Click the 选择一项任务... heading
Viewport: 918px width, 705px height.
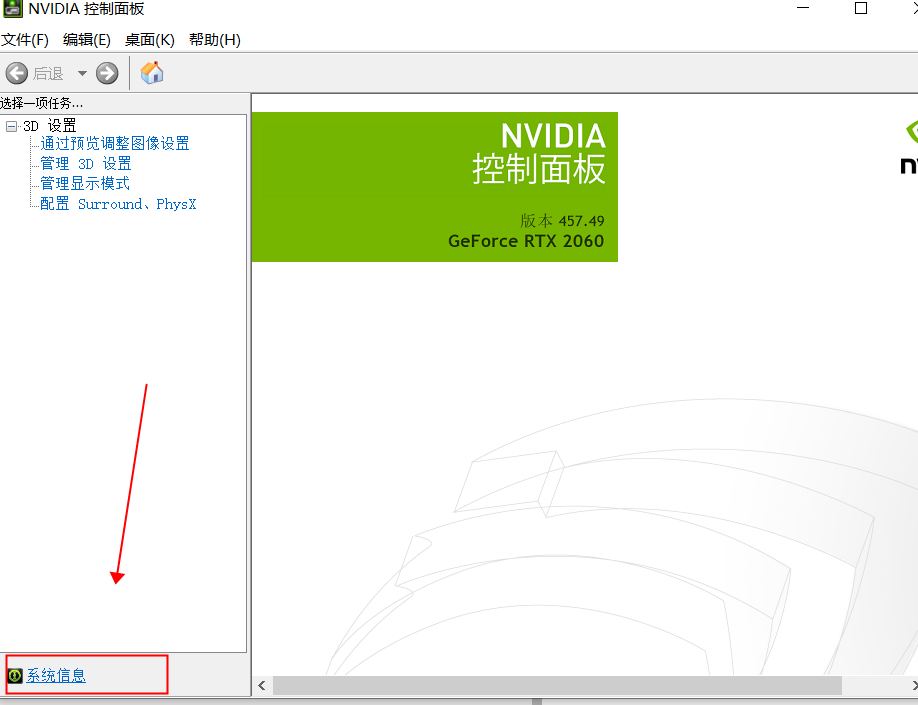click(42, 104)
